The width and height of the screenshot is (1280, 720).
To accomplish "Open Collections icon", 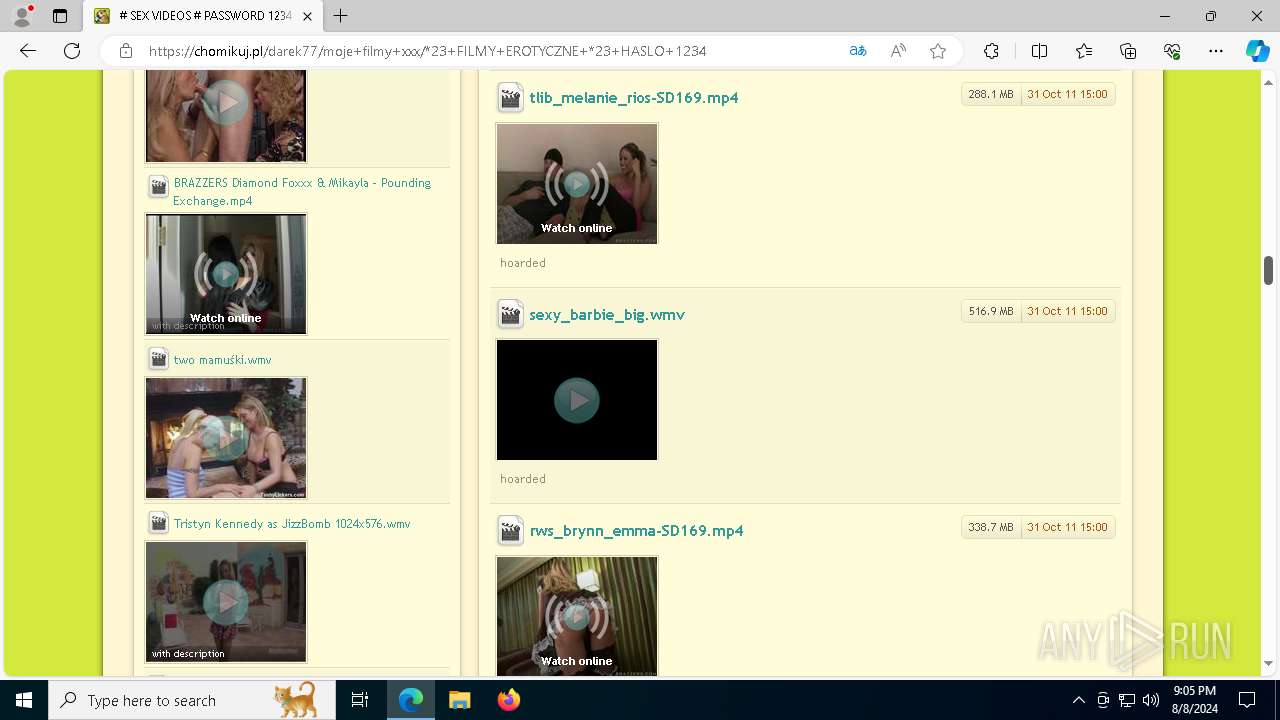I will tap(1128, 51).
